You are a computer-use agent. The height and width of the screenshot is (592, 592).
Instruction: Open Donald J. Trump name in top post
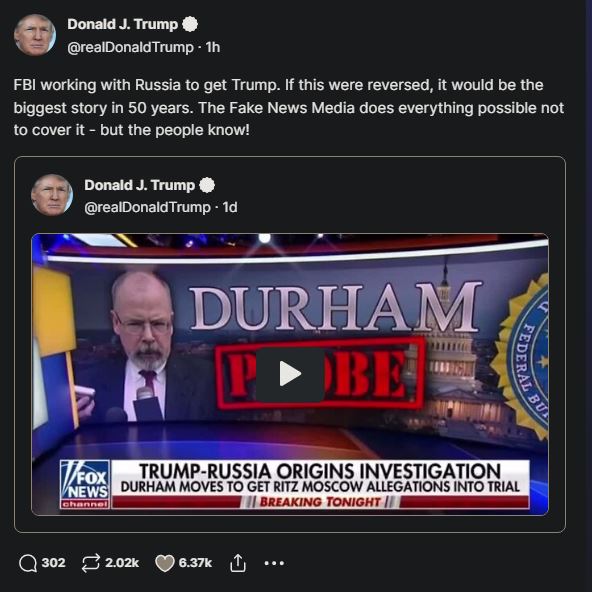[122, 24]
